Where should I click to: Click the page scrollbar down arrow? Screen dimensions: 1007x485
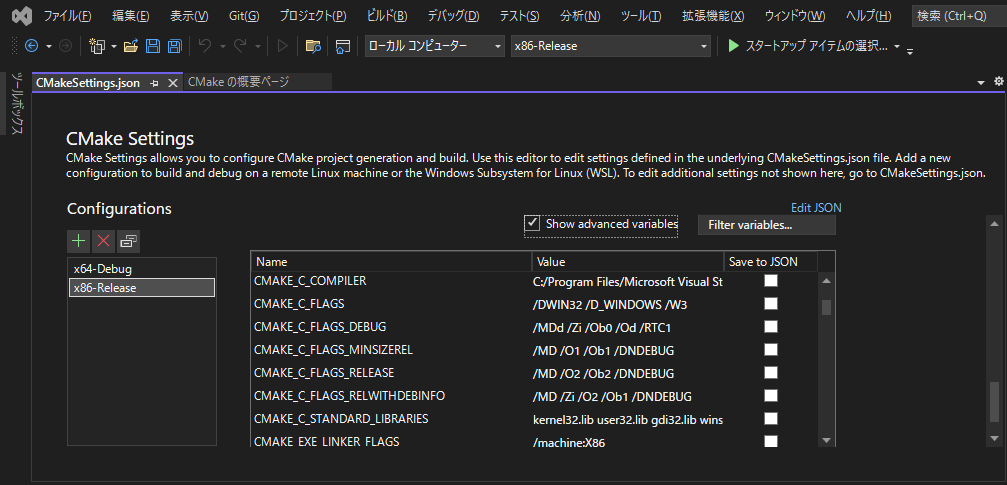tap(995, 437)
